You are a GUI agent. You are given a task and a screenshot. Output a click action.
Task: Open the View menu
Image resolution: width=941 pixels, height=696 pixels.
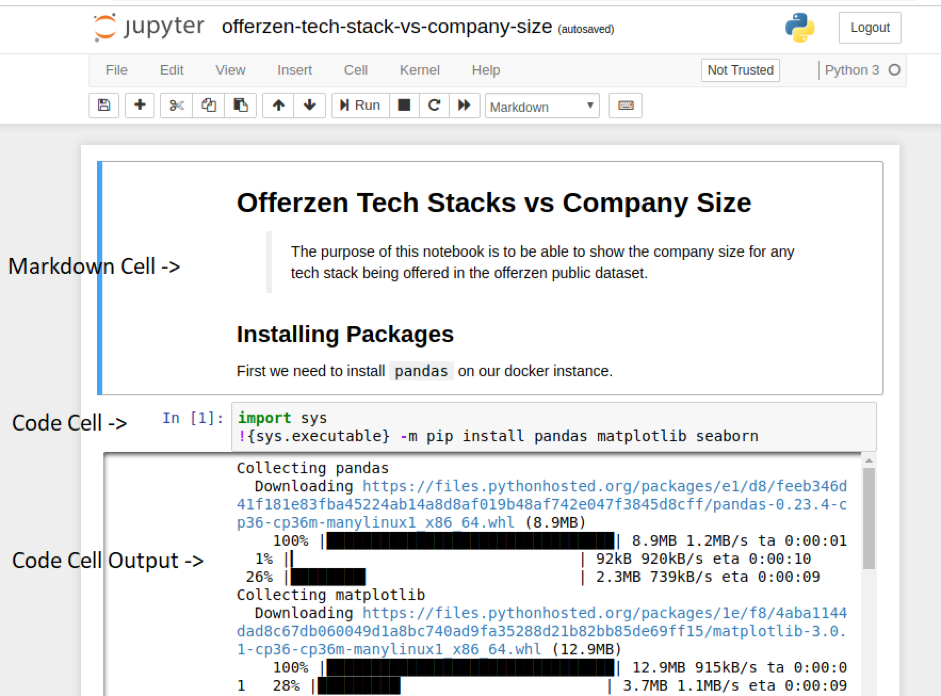pos(230,70)
